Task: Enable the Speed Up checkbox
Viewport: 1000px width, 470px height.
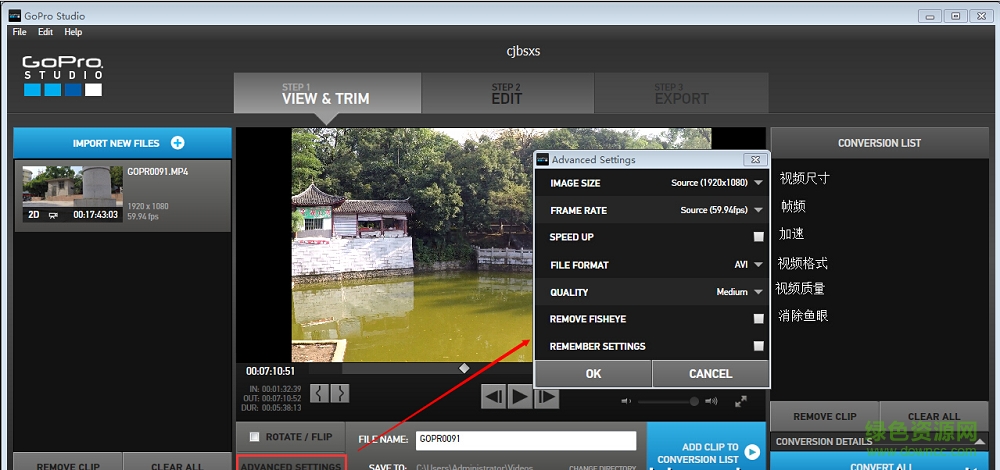Action: click(758, 237)
